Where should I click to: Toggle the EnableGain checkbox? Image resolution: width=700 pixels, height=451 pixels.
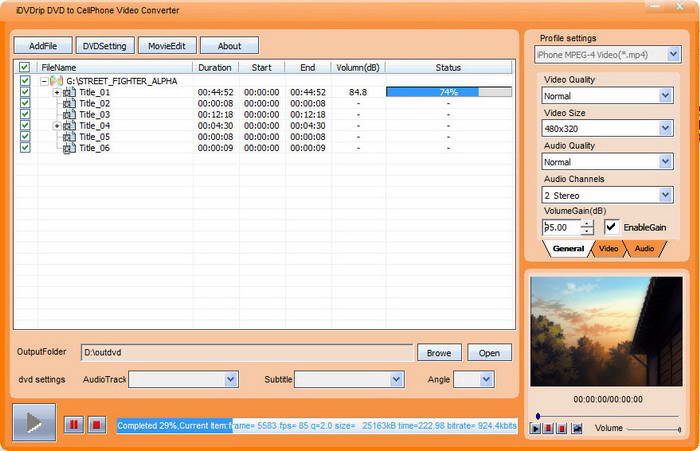[x=611, y=227]
